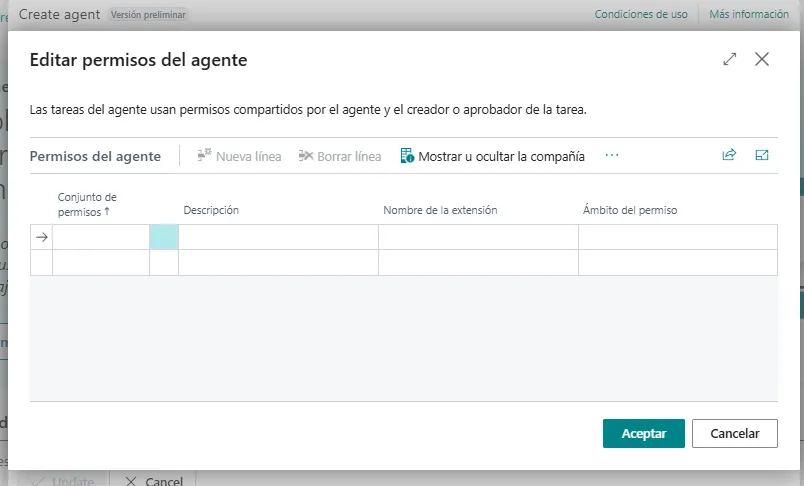Image resolution: width=804 pixels, height=486 pixels.
Task: Click the Descripción column header
Action: click(211, 210)
